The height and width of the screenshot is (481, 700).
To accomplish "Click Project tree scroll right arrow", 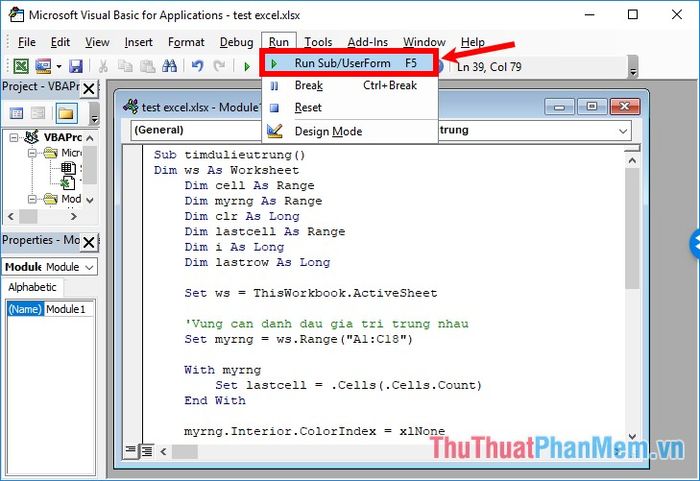I will point(74,217).
